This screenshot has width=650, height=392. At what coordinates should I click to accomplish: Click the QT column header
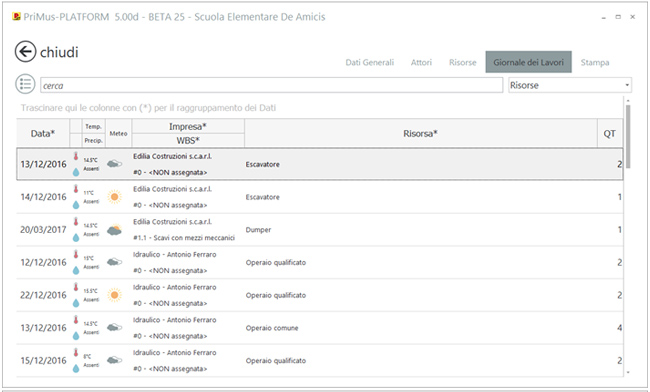(610, 133)
